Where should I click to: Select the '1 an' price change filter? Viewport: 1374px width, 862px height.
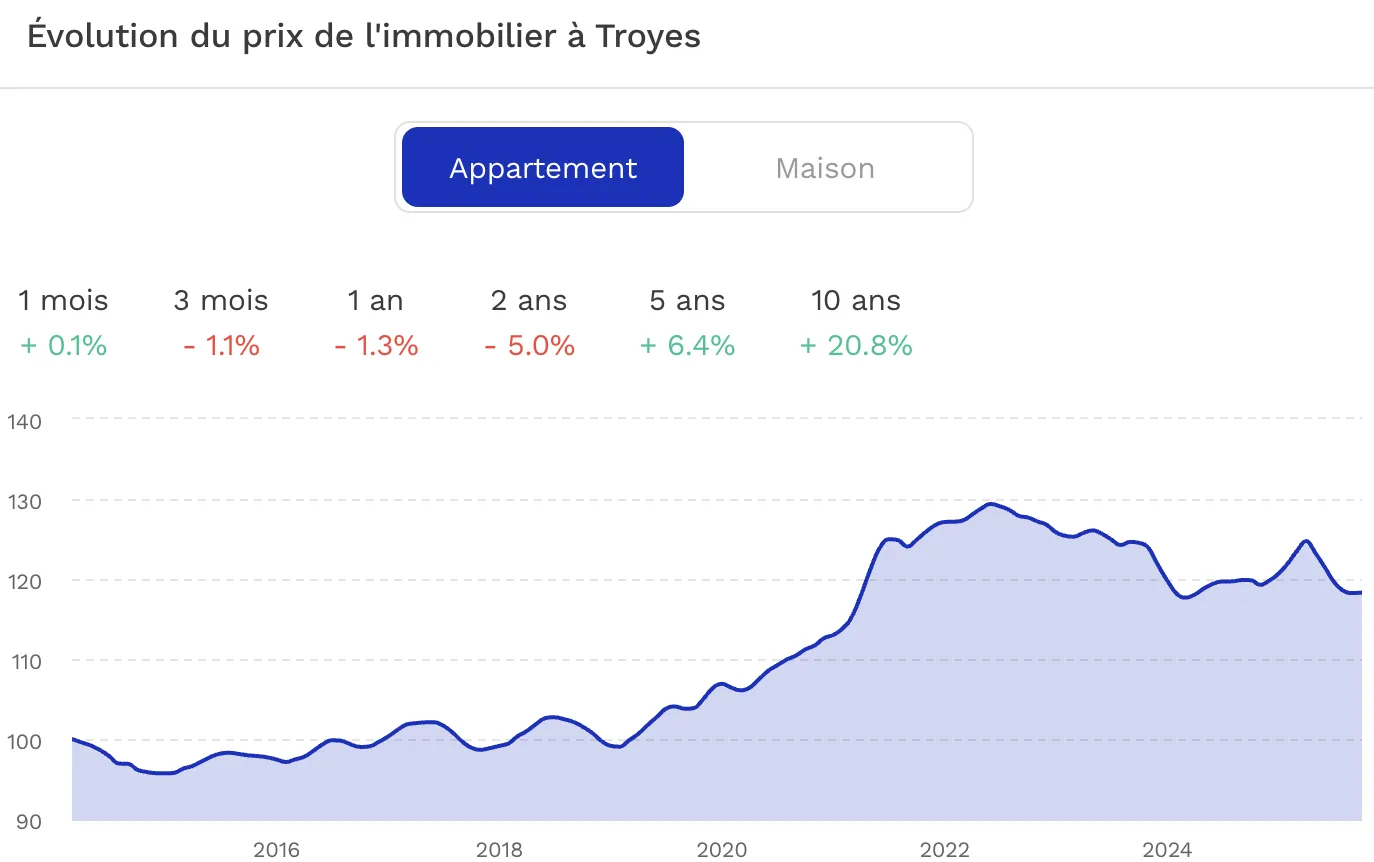[x=375, y=300]
